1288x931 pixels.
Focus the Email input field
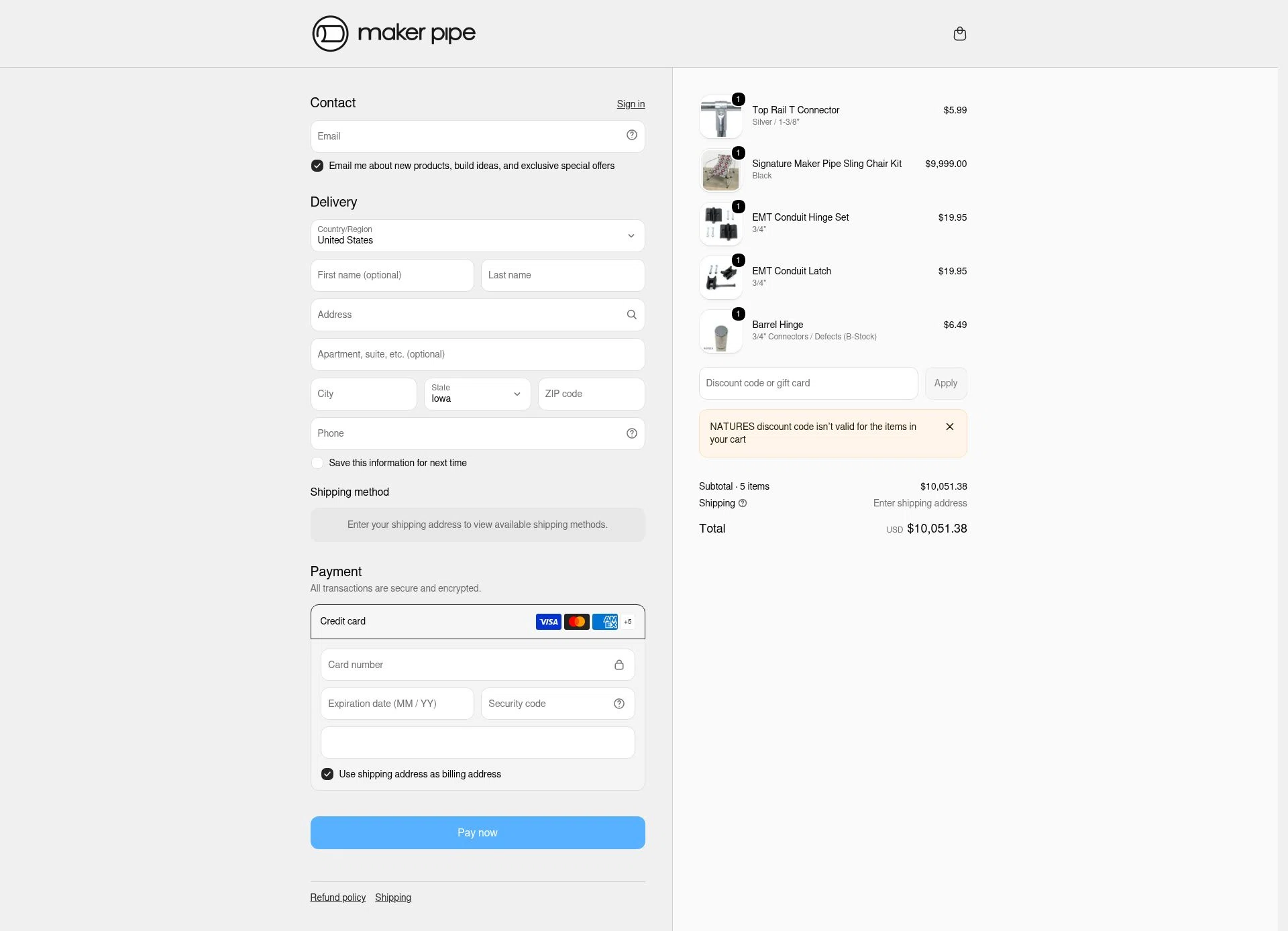[x=478, y=136]
